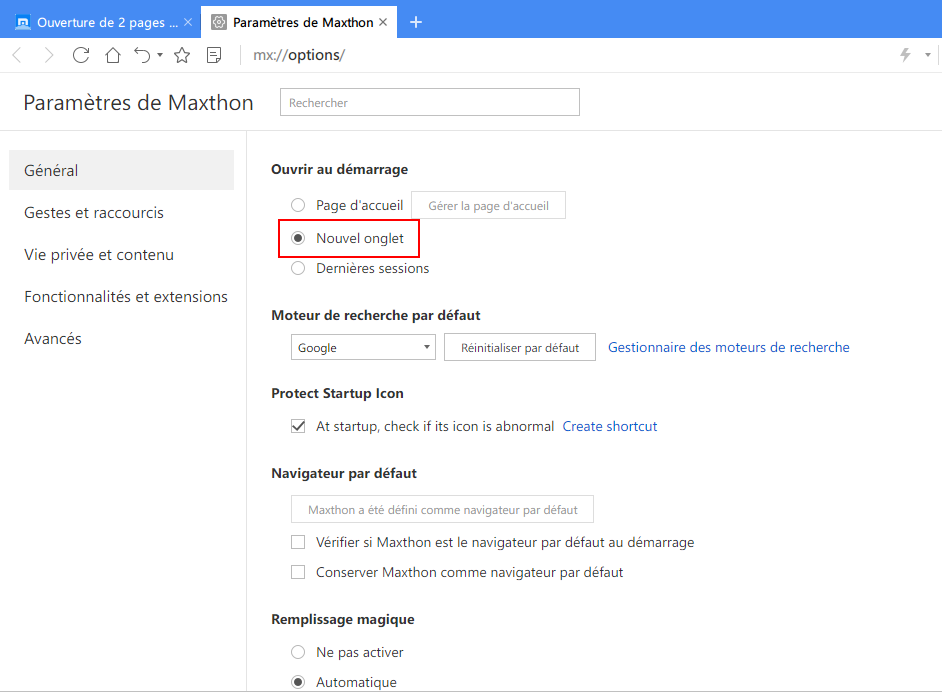Click the 'Ouvrir au démarrage' heading
942x692 pixels.
point(339,169)
